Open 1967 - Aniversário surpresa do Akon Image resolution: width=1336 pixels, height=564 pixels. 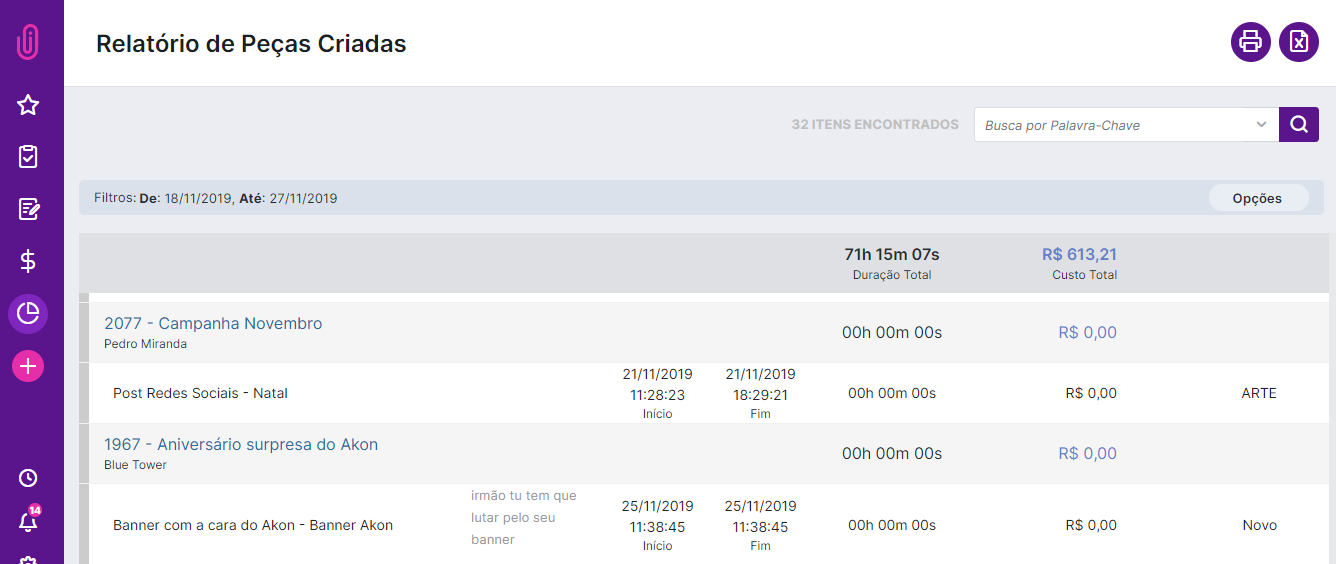click(x=241, y=445)
